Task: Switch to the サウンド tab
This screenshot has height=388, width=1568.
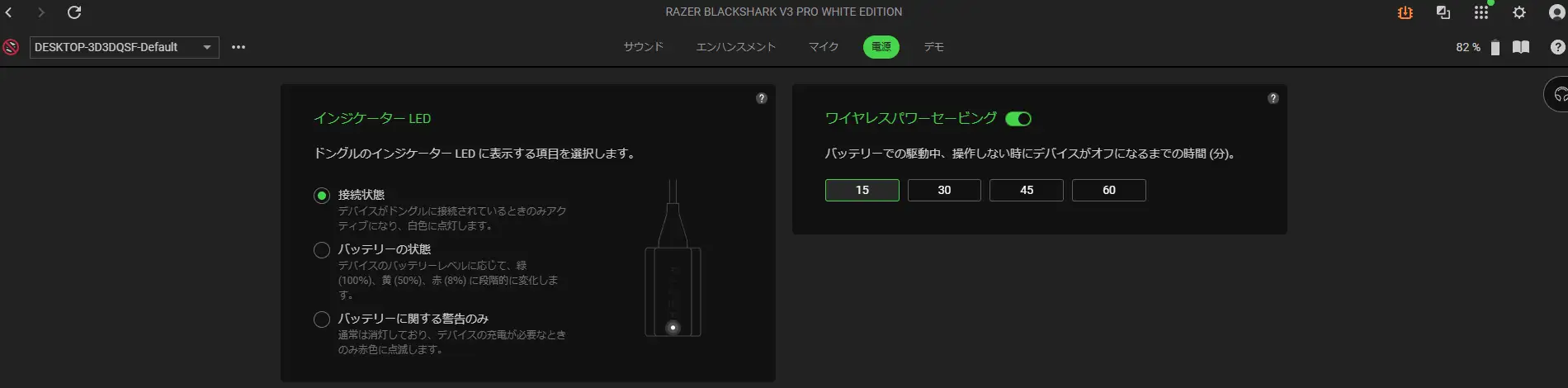Action: point(644,47)
